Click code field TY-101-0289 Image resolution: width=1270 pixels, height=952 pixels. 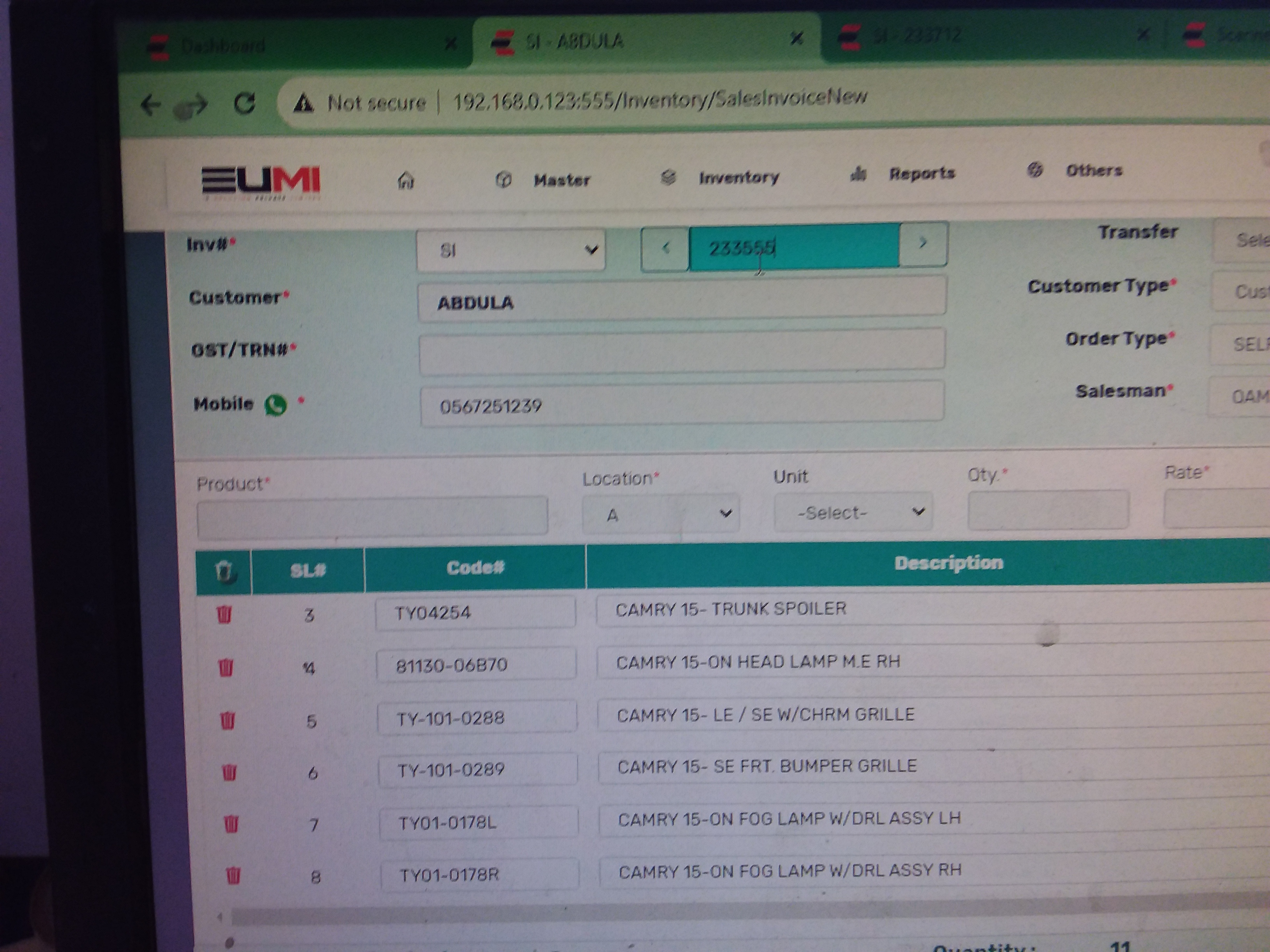click(x=478, y=770)
